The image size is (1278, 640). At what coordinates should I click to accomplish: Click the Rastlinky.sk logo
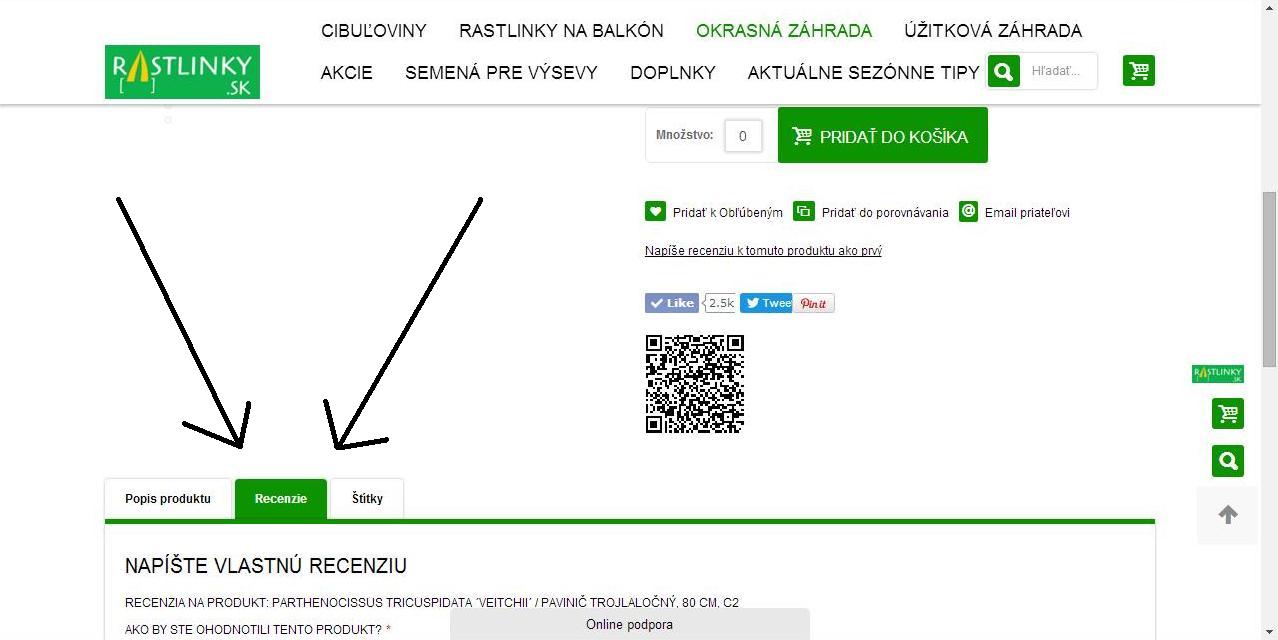(x=182, y=72)
